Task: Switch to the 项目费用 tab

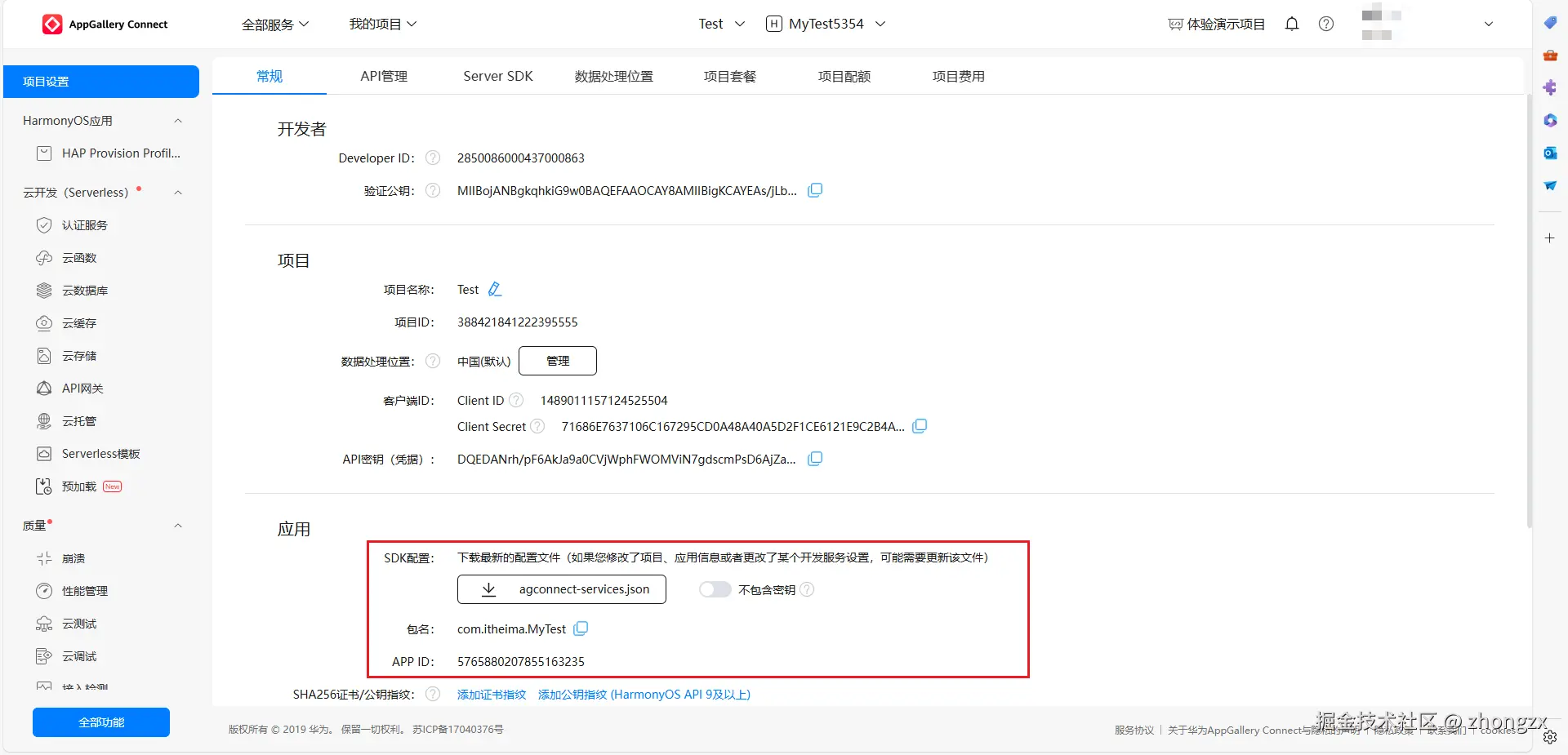Action: (x=959, y=76)
